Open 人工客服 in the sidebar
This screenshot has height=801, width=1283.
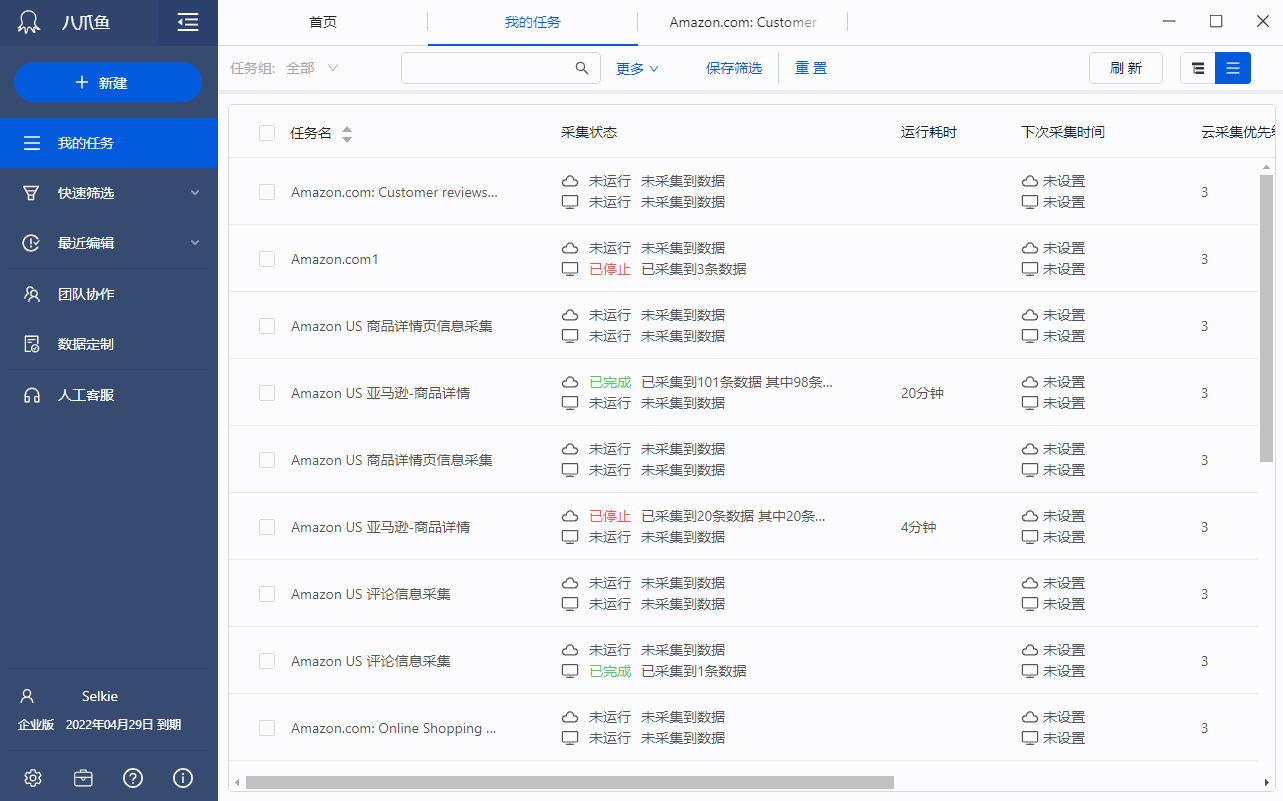[x=109, y=395]
